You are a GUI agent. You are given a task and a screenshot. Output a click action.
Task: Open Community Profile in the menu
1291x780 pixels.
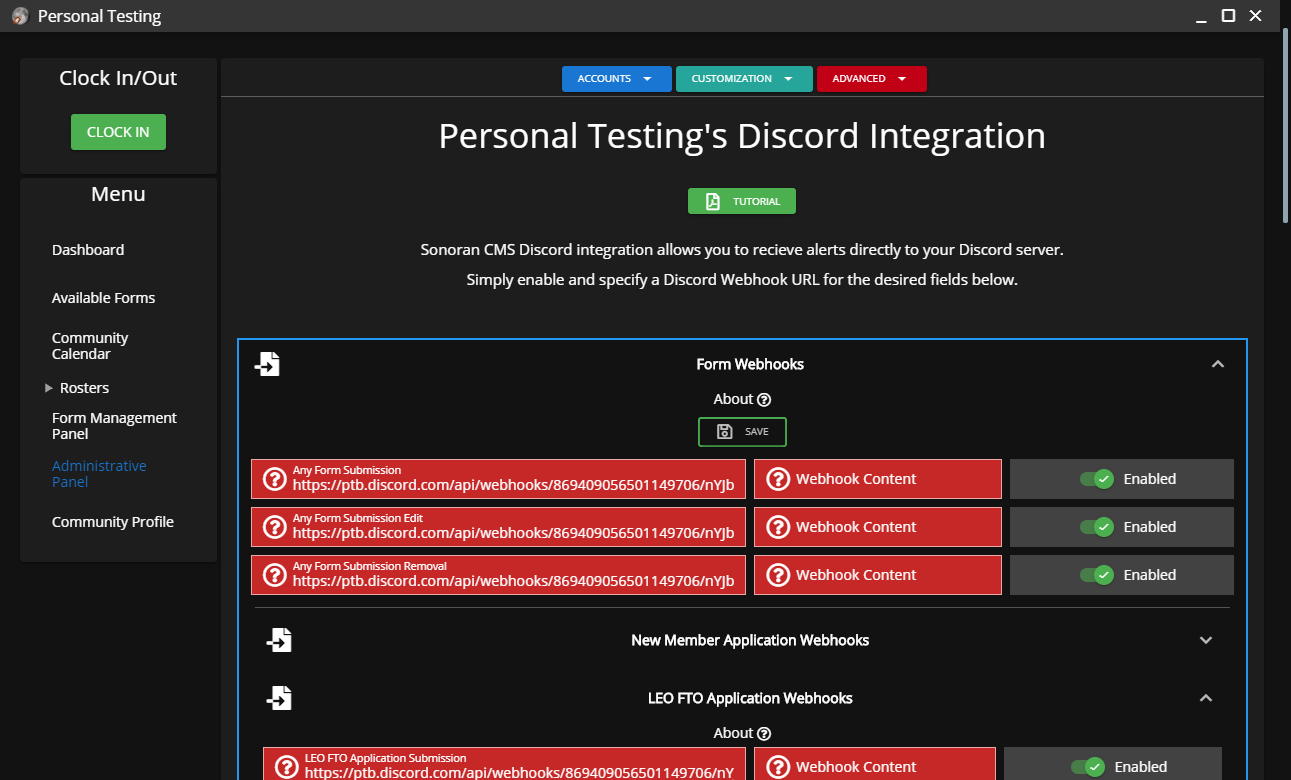coord(113,522)
